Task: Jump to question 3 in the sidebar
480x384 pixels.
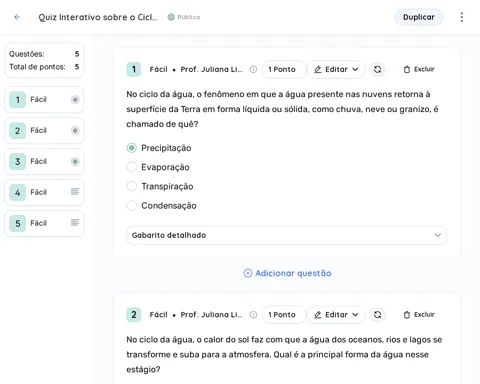Action: (44, 161)
